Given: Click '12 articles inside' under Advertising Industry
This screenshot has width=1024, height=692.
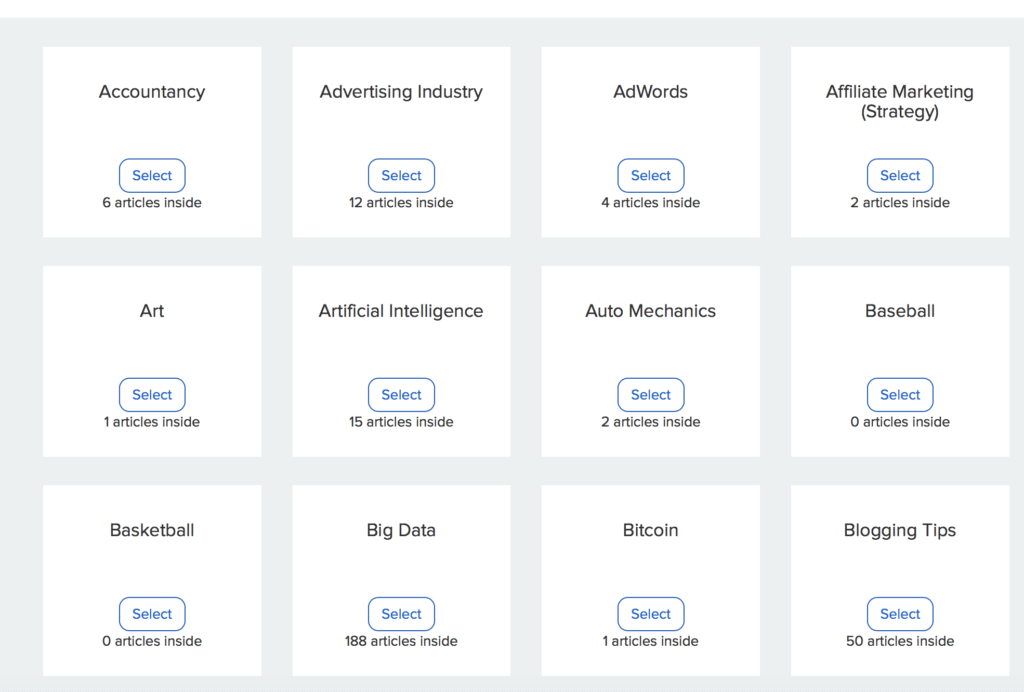Looking at the screenshot, I should [401, 203].
